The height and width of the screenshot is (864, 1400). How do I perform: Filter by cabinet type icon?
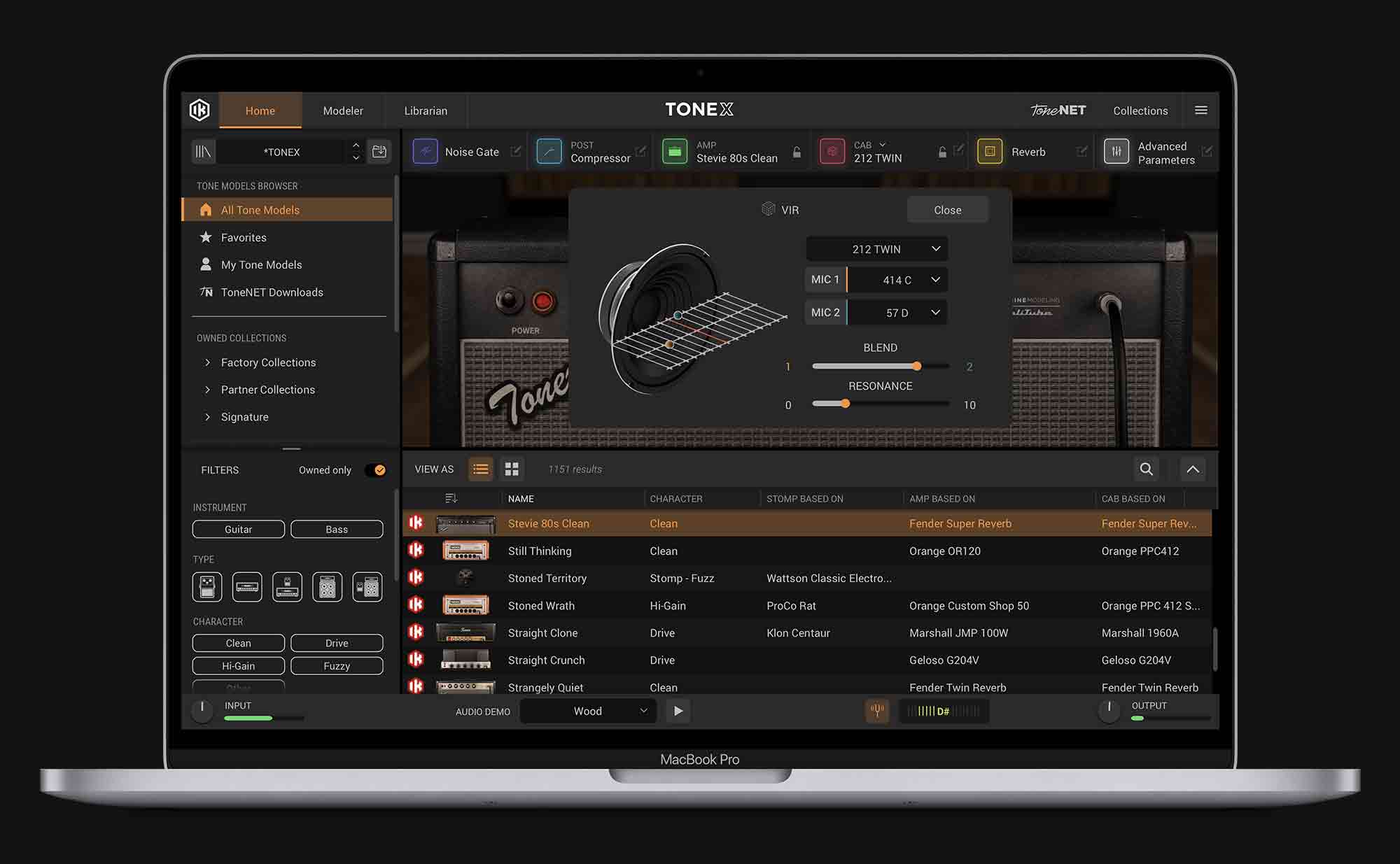327,587
